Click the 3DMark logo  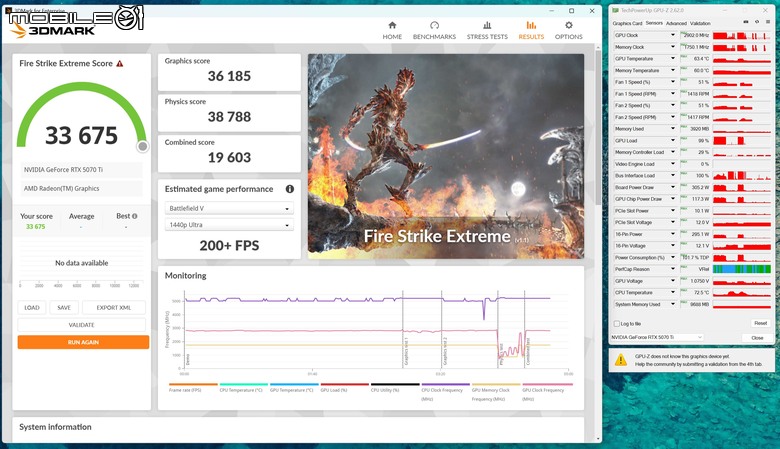(x=52, y=31)
